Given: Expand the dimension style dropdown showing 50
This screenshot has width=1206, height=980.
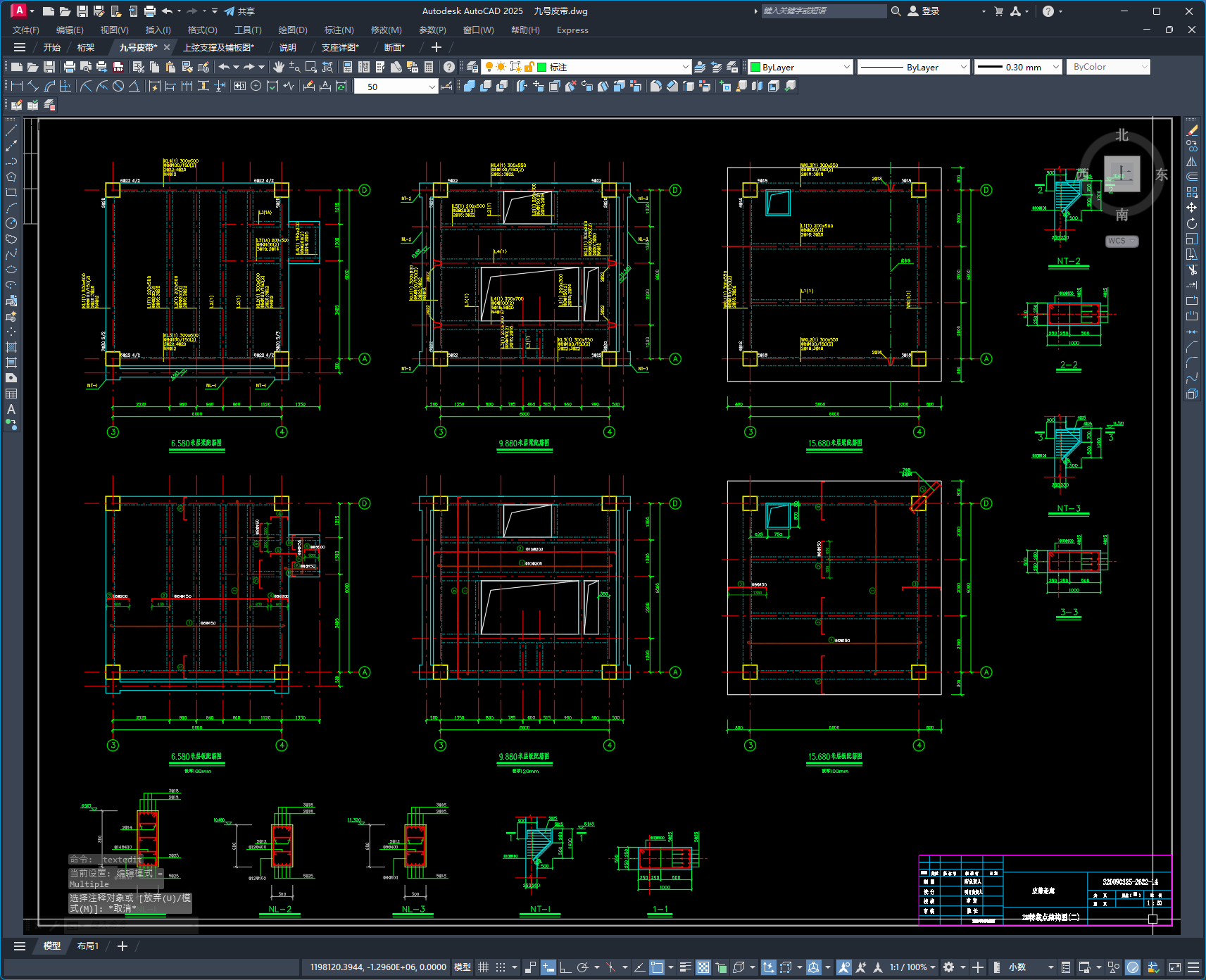Looking at the screenshot, I should (432, 87).
